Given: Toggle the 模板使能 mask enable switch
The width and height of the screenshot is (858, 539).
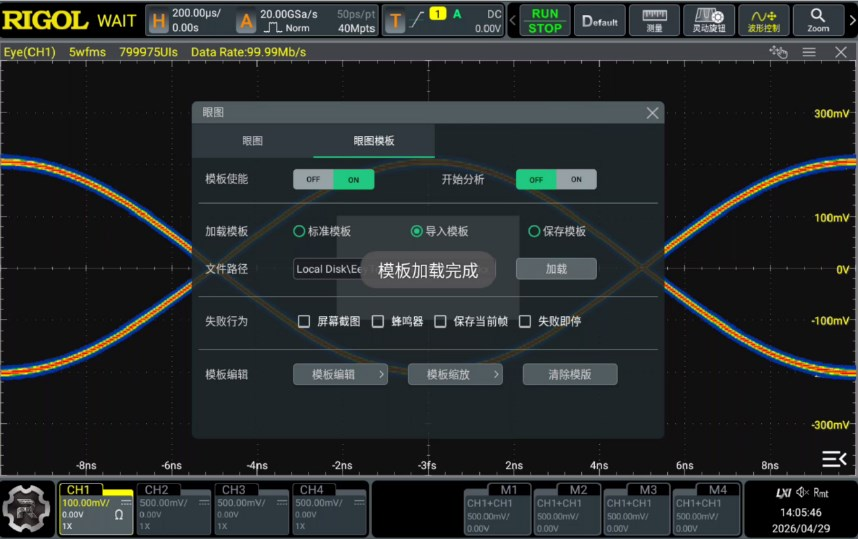Looking at the screenshot, I should pos(333,179).
